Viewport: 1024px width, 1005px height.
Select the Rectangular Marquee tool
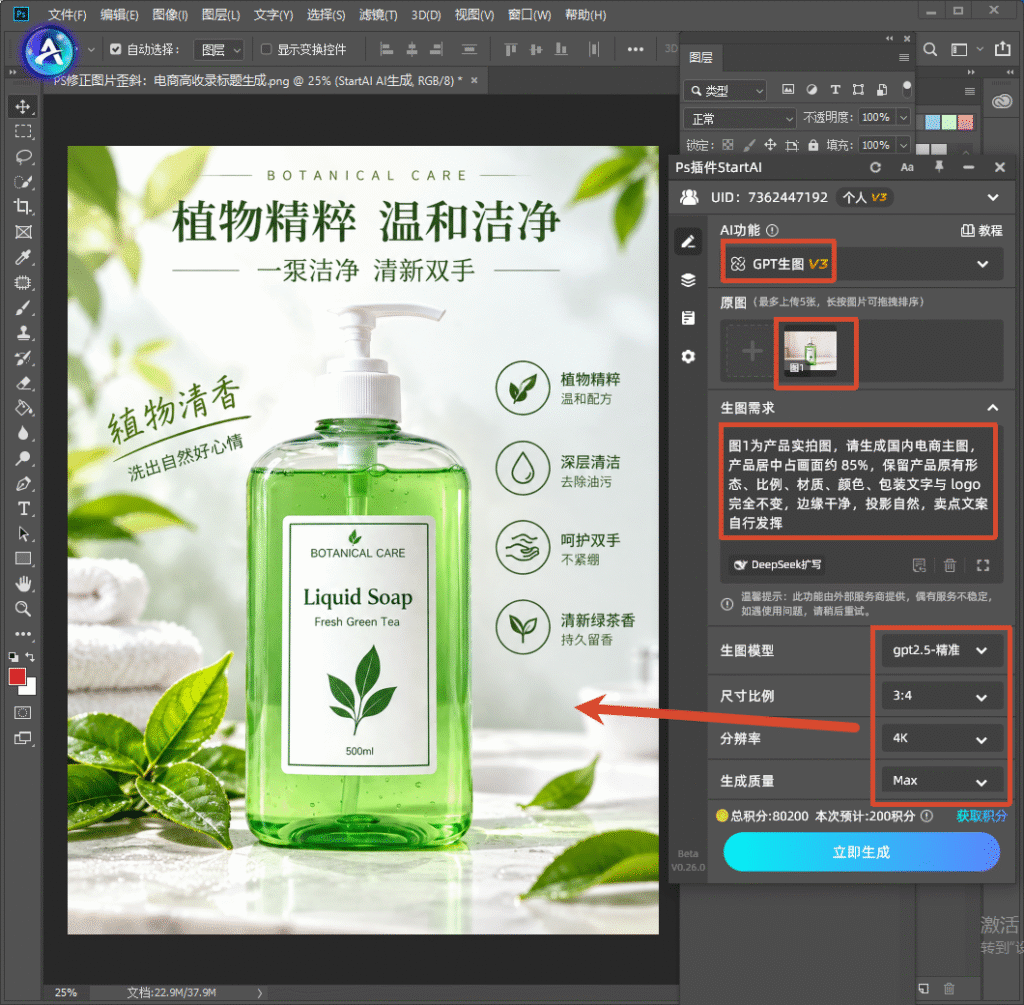(23, 131)
